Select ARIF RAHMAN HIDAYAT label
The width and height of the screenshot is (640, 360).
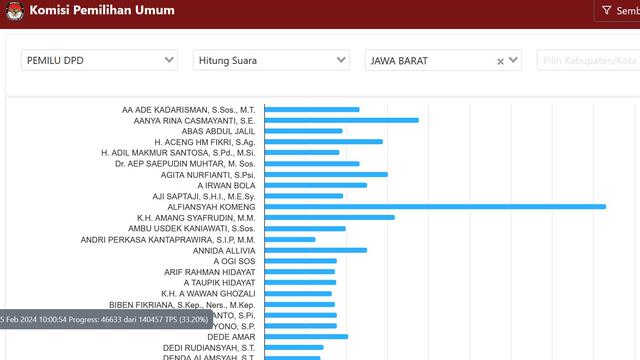coord(209,272)
